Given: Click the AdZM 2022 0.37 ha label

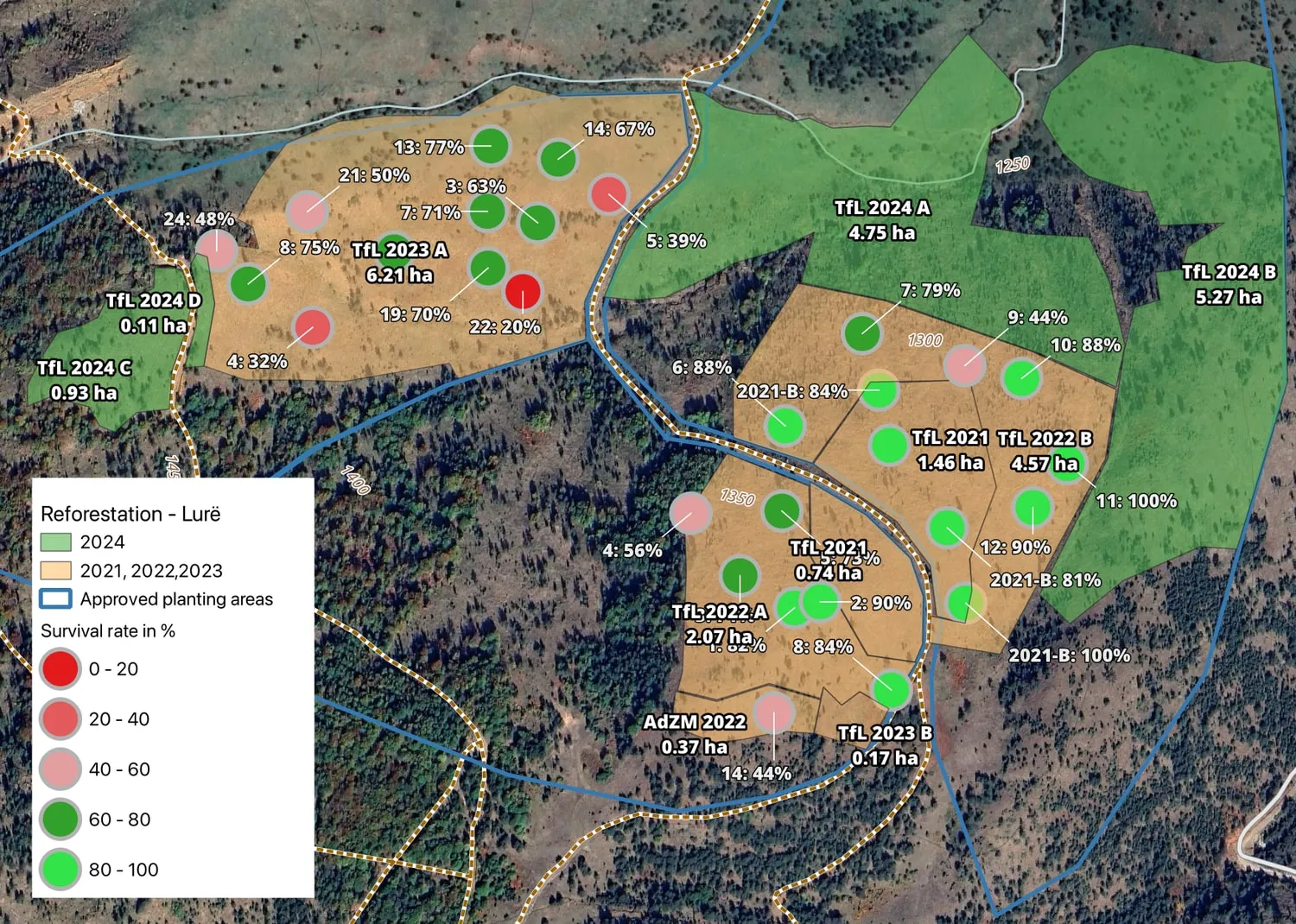Looking at the screenshot, I should pos(696,732).
